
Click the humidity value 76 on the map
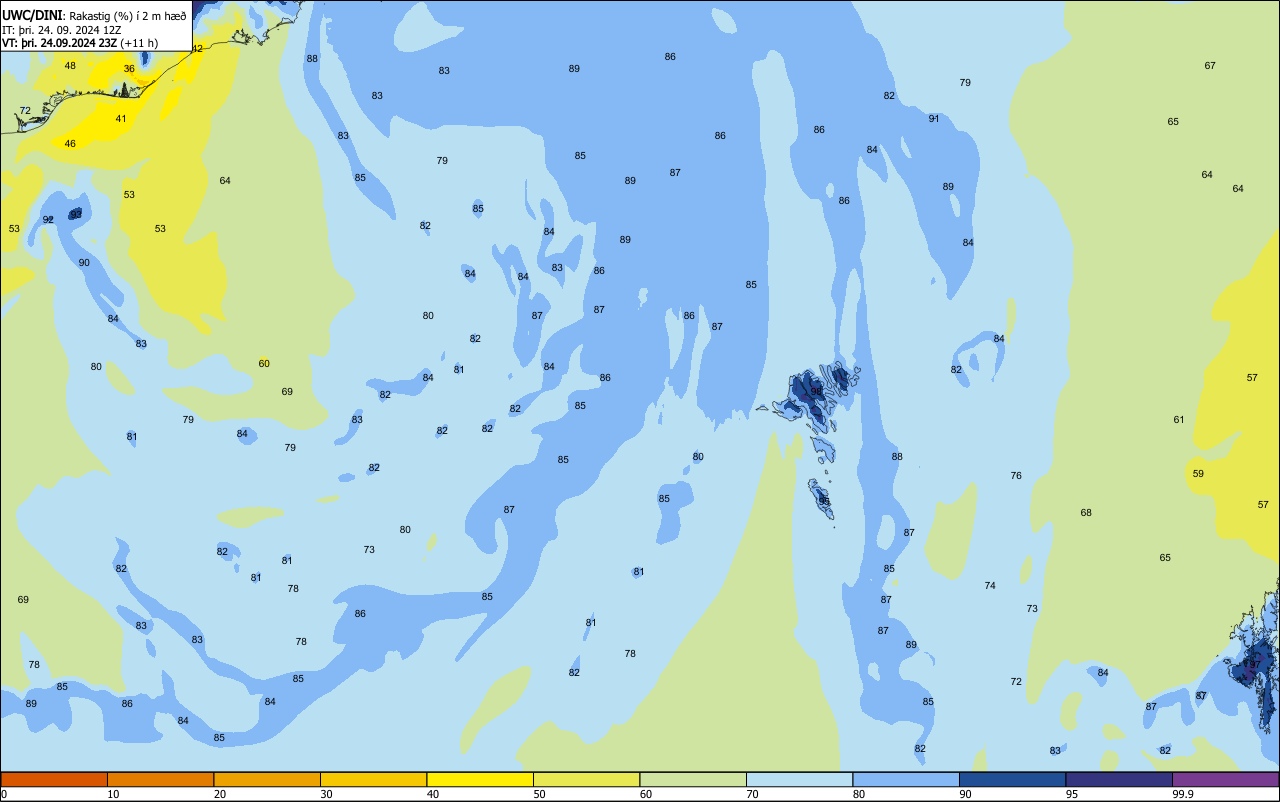(x=1016, y=476)
